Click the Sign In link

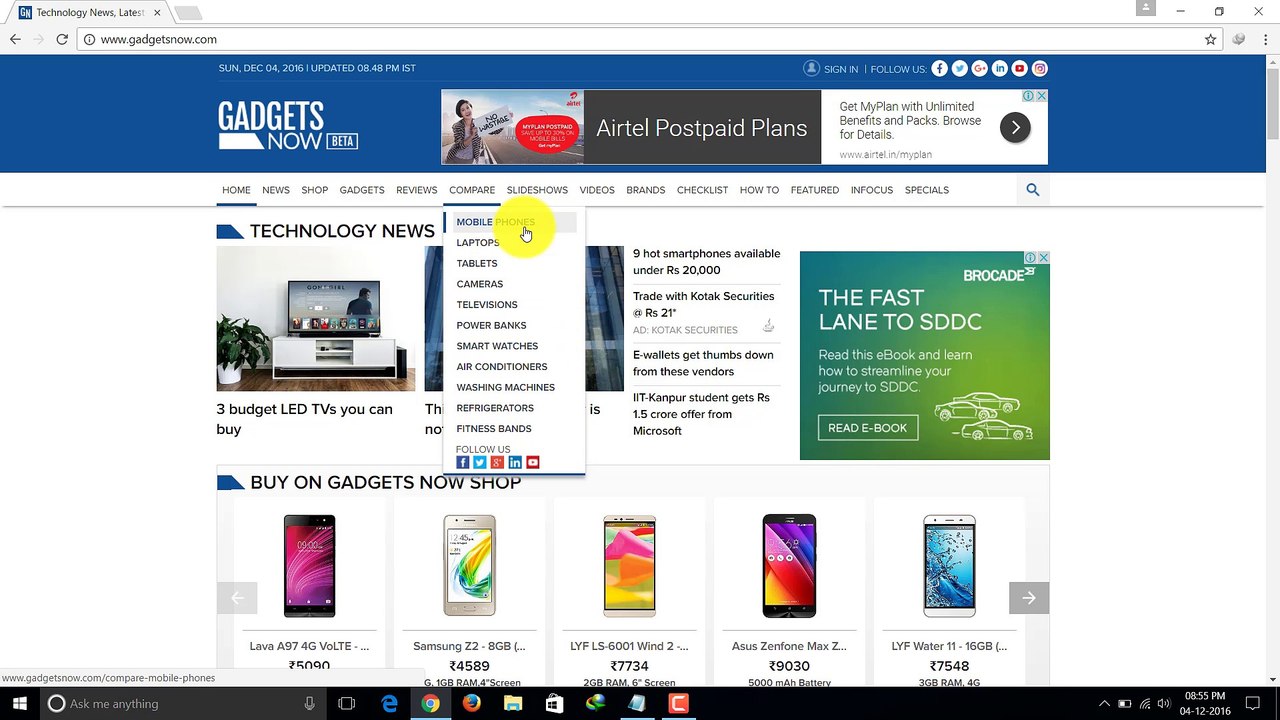coord(841,69)
